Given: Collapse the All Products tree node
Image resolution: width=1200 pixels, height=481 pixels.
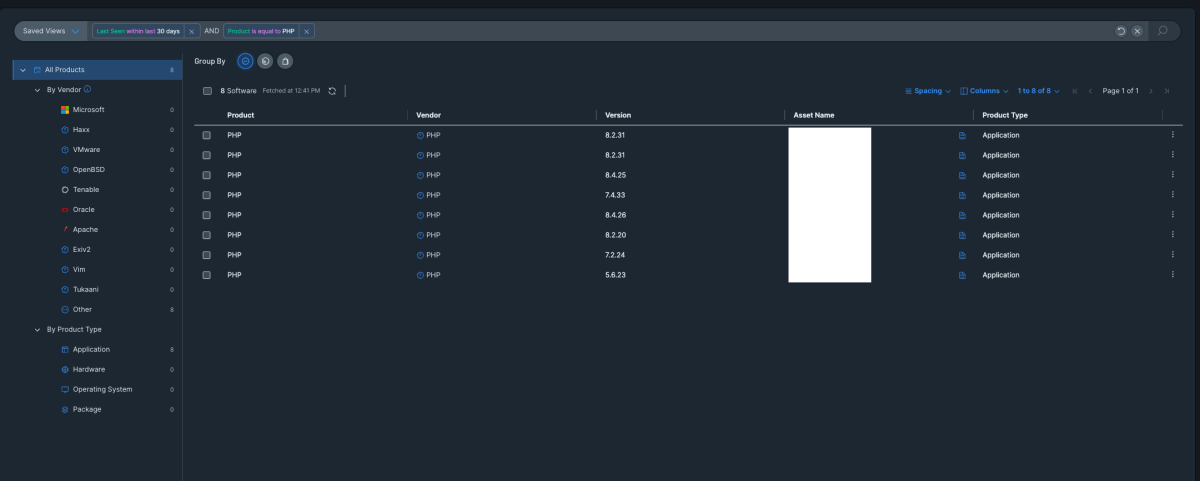Looking at the screenshot, I should pyautogui.click(x=23, y=70).
